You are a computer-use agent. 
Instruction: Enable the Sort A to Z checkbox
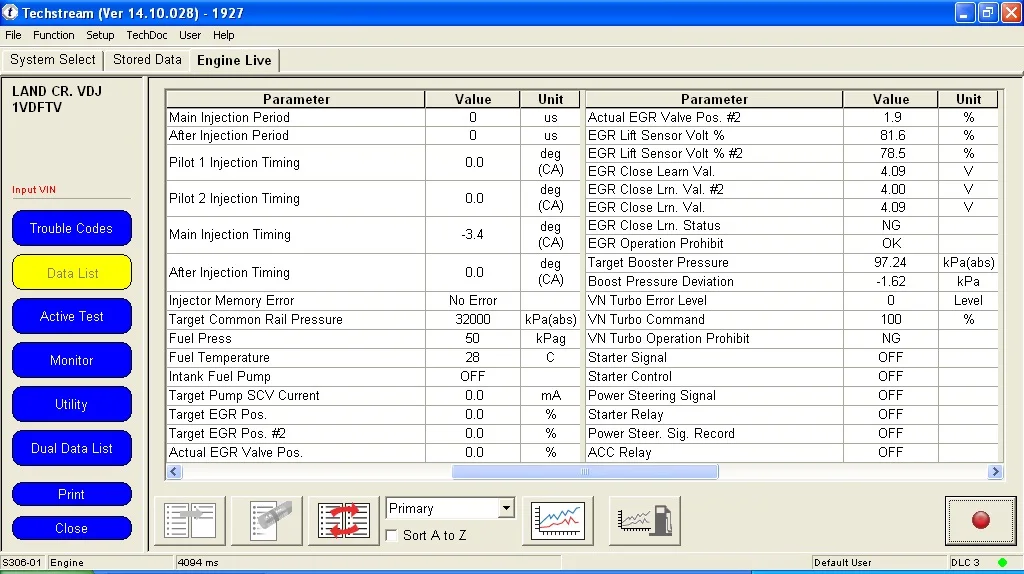(x=392, y=535)
